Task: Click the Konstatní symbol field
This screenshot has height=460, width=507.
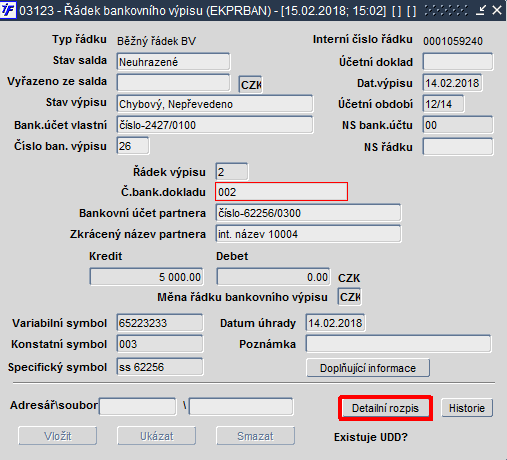Action: pos(160,344)
